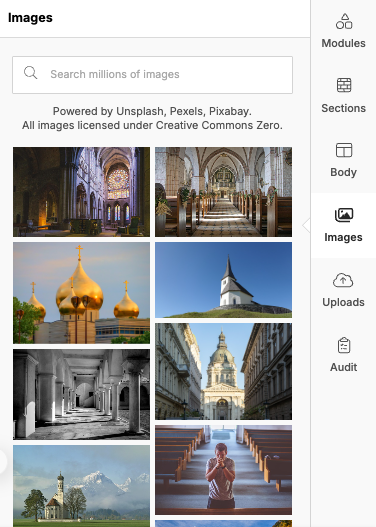Image resolution: width=376 pixels, height=527 pixels.
Task: Select the church aisle with pews image
Action: 223,192
